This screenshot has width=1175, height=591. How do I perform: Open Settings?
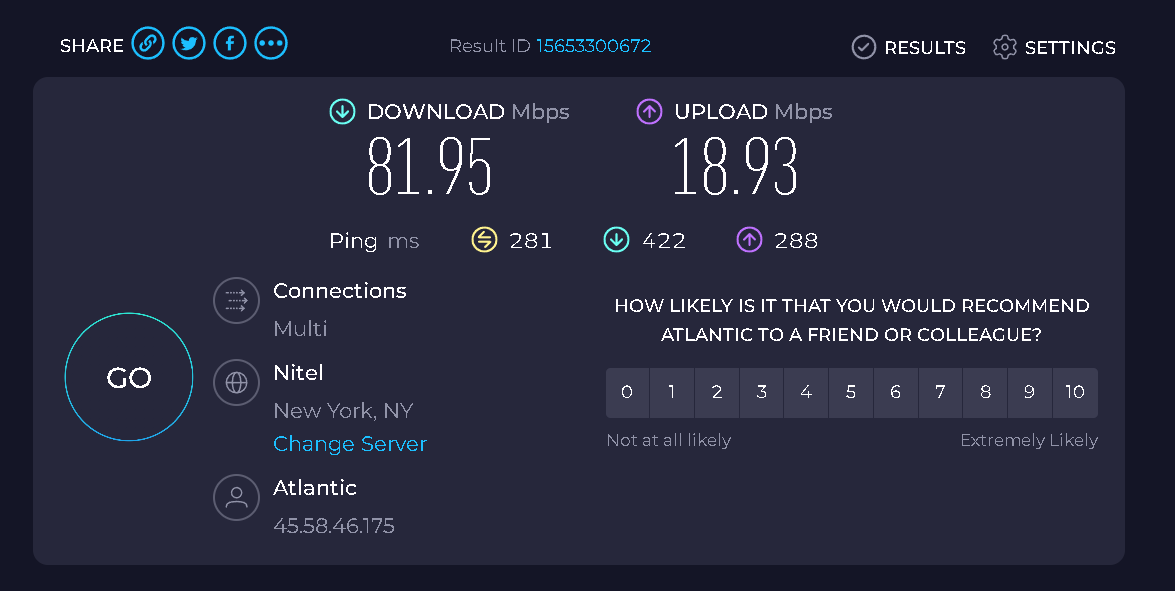click(x=1054, y=47)
